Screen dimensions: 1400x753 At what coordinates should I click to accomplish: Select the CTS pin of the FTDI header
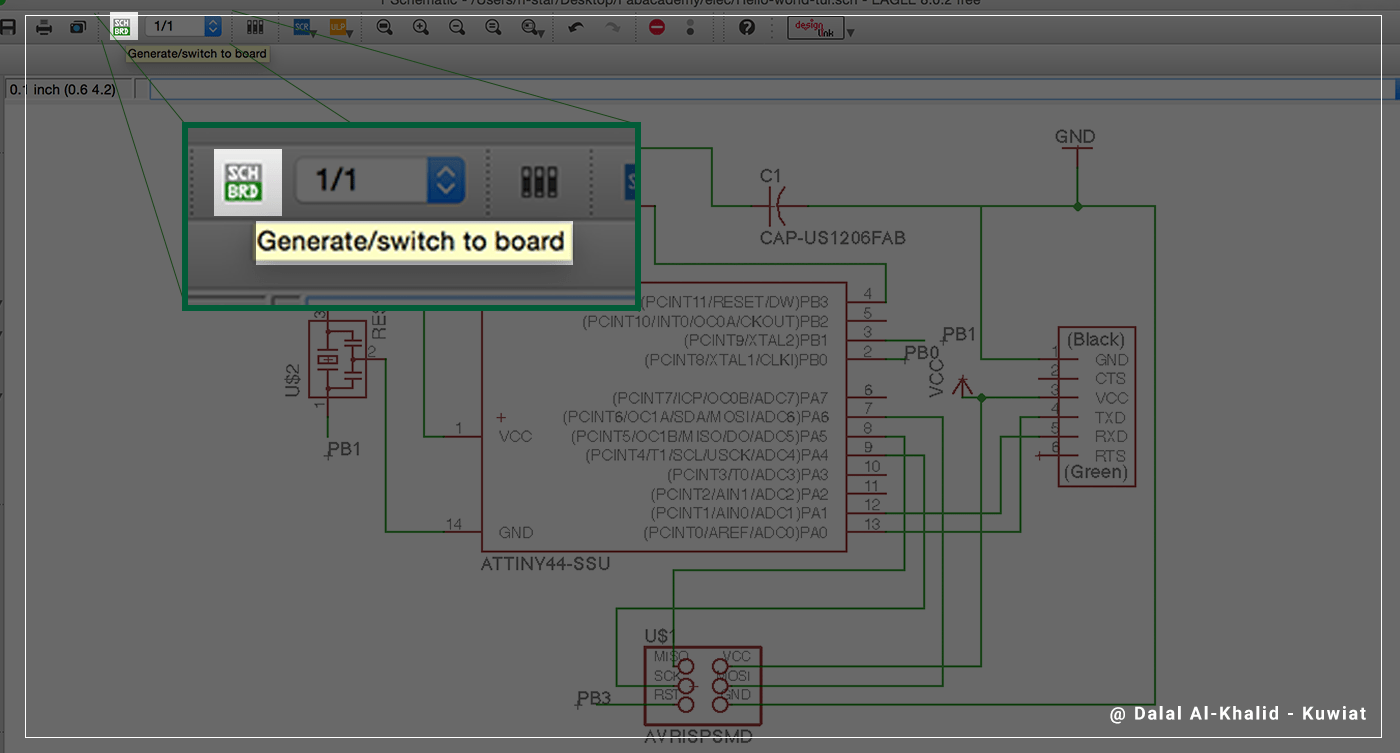pos(1111,379)
